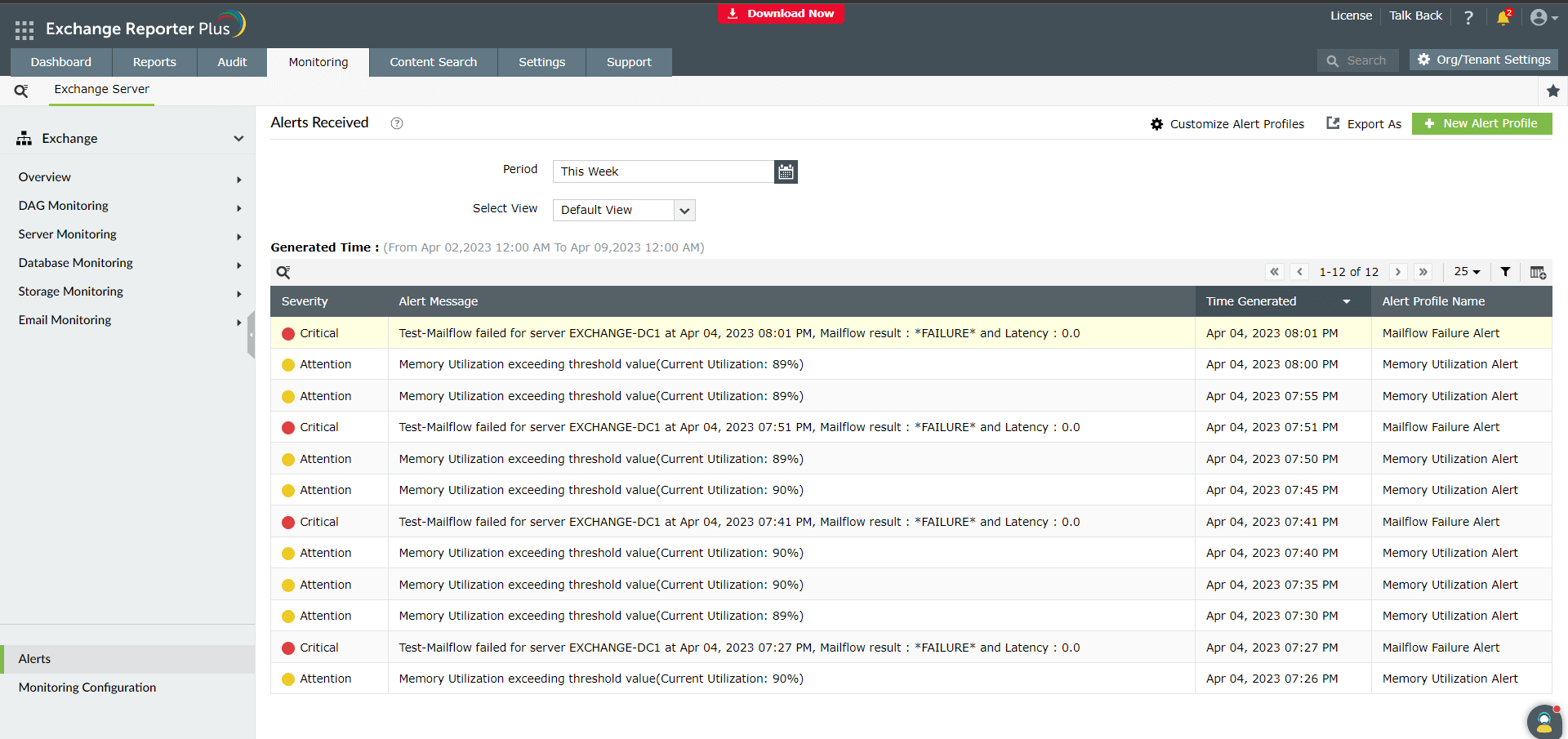The height and width of the screenshot is (739, 1568).
Task: Click the Test-Mailflow failed message at 07:27 PM
Action: pyautogui.click(x=739, y=648)
